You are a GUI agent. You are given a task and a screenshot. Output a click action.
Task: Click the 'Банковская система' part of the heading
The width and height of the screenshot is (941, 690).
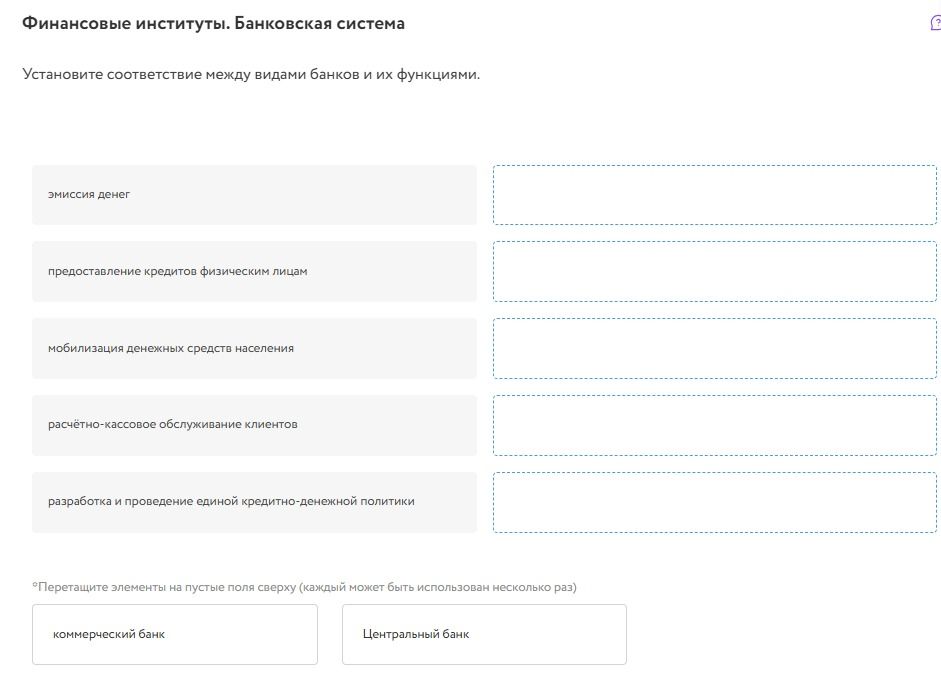320,23
